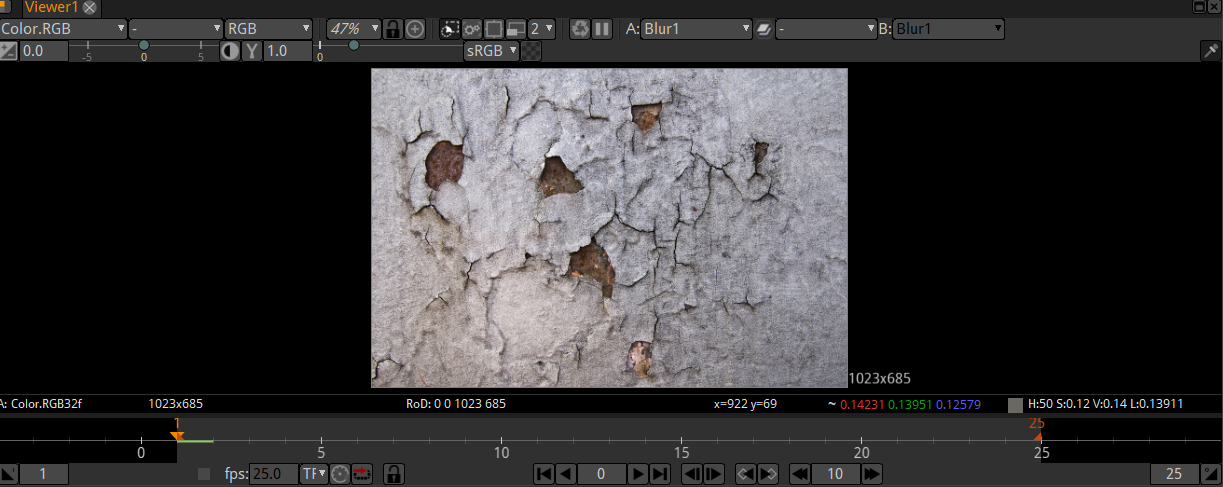Expand the 47% zoom level dropdown
The image size is (1223, 487).
tap(354, 29)
